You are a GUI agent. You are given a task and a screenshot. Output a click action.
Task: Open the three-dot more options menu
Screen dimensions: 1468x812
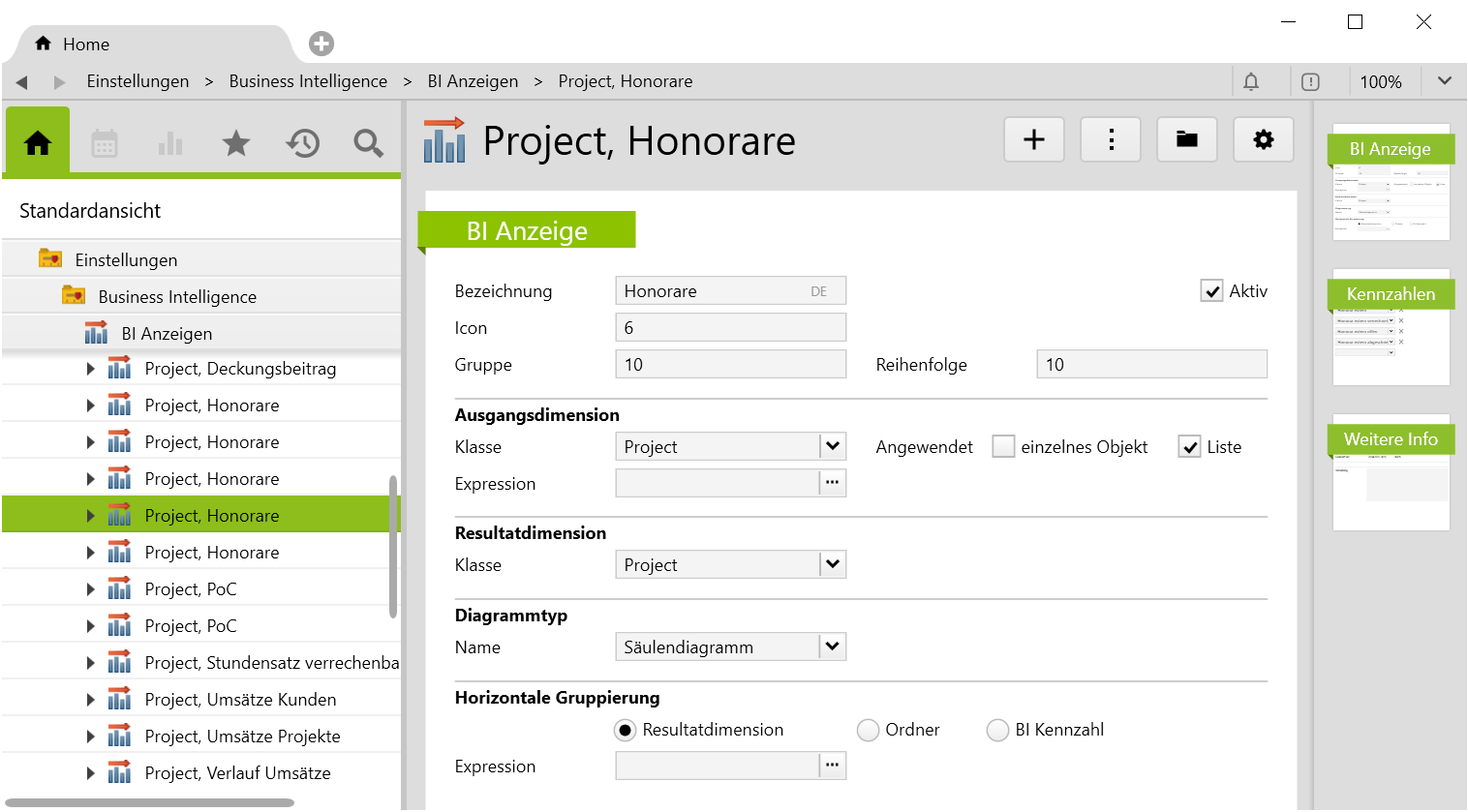point(1111,140)
